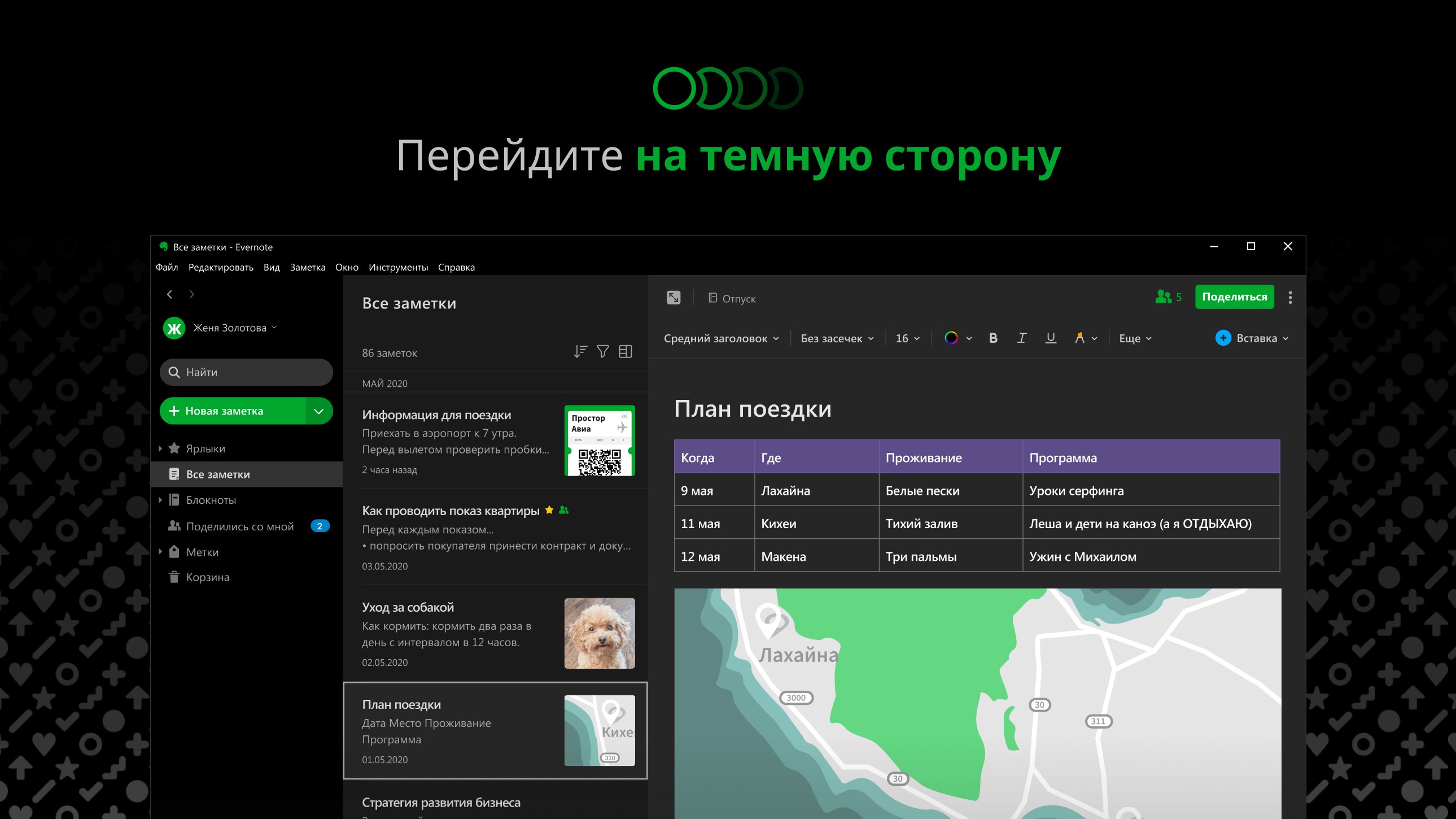Click the font color circle swatch

click(951, 338)
